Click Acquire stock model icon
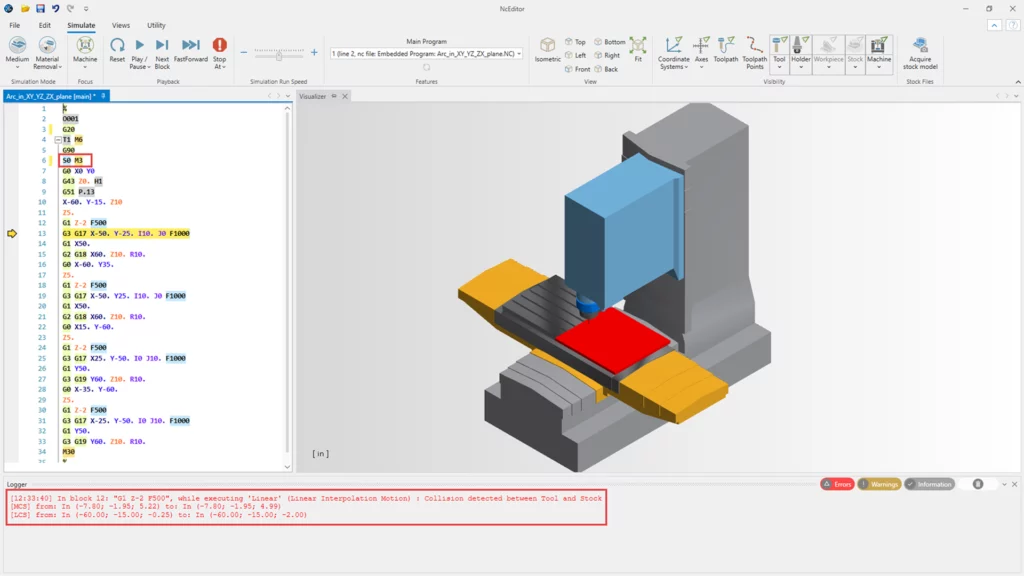 pos(920,46)
